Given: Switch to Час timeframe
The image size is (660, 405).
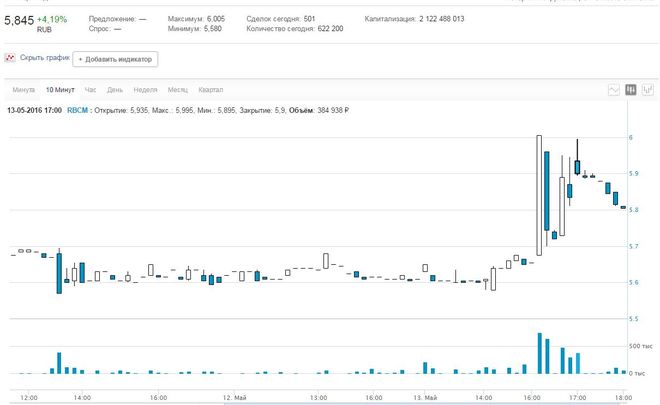Looking at the screenshot, I should [x=91, y=90].
